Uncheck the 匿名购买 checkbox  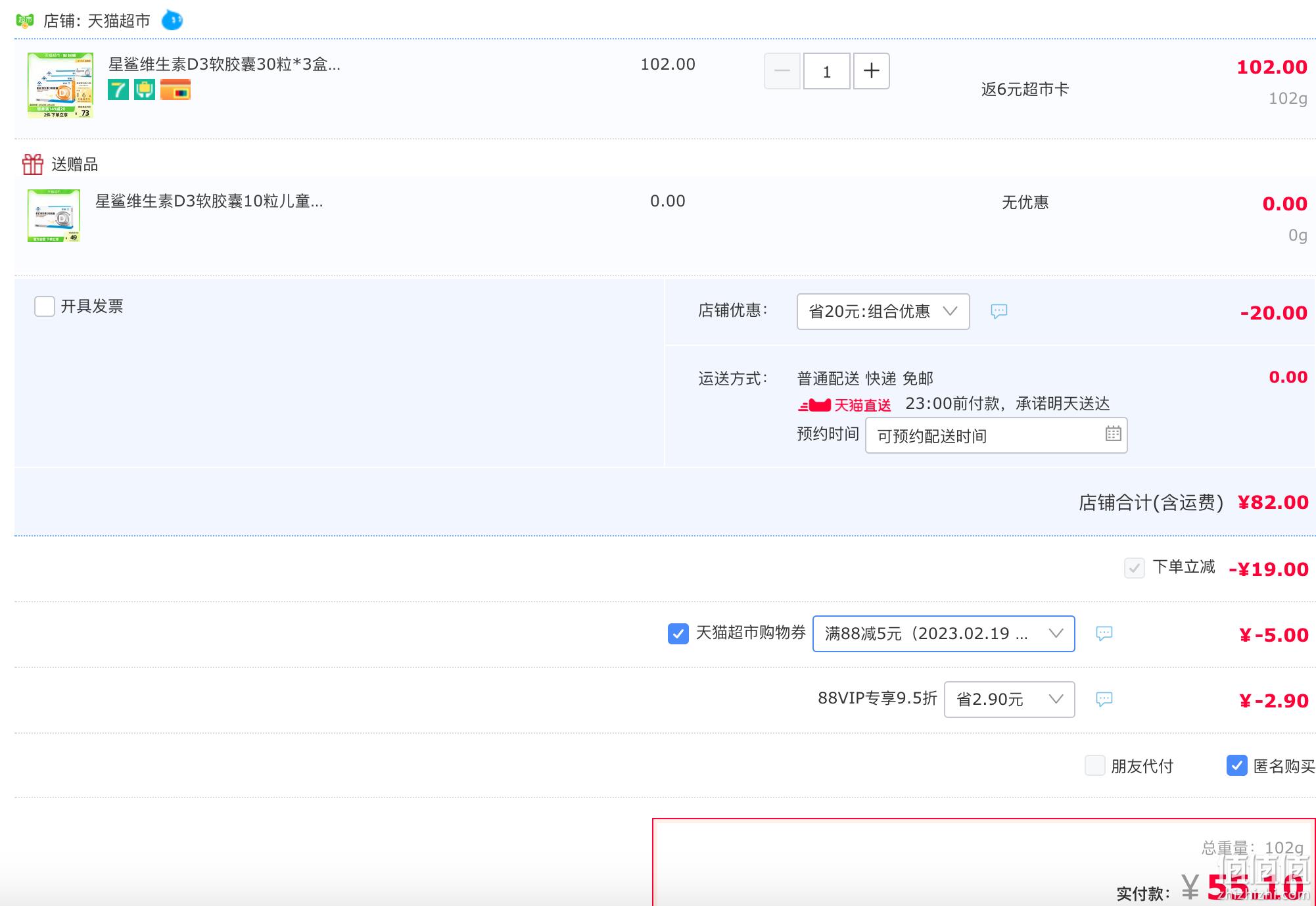(1237, 765)
